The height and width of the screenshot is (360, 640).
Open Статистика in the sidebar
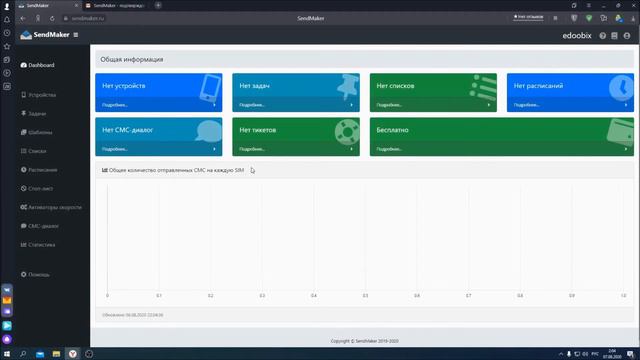pyautogui.click(x=38, y=245)
